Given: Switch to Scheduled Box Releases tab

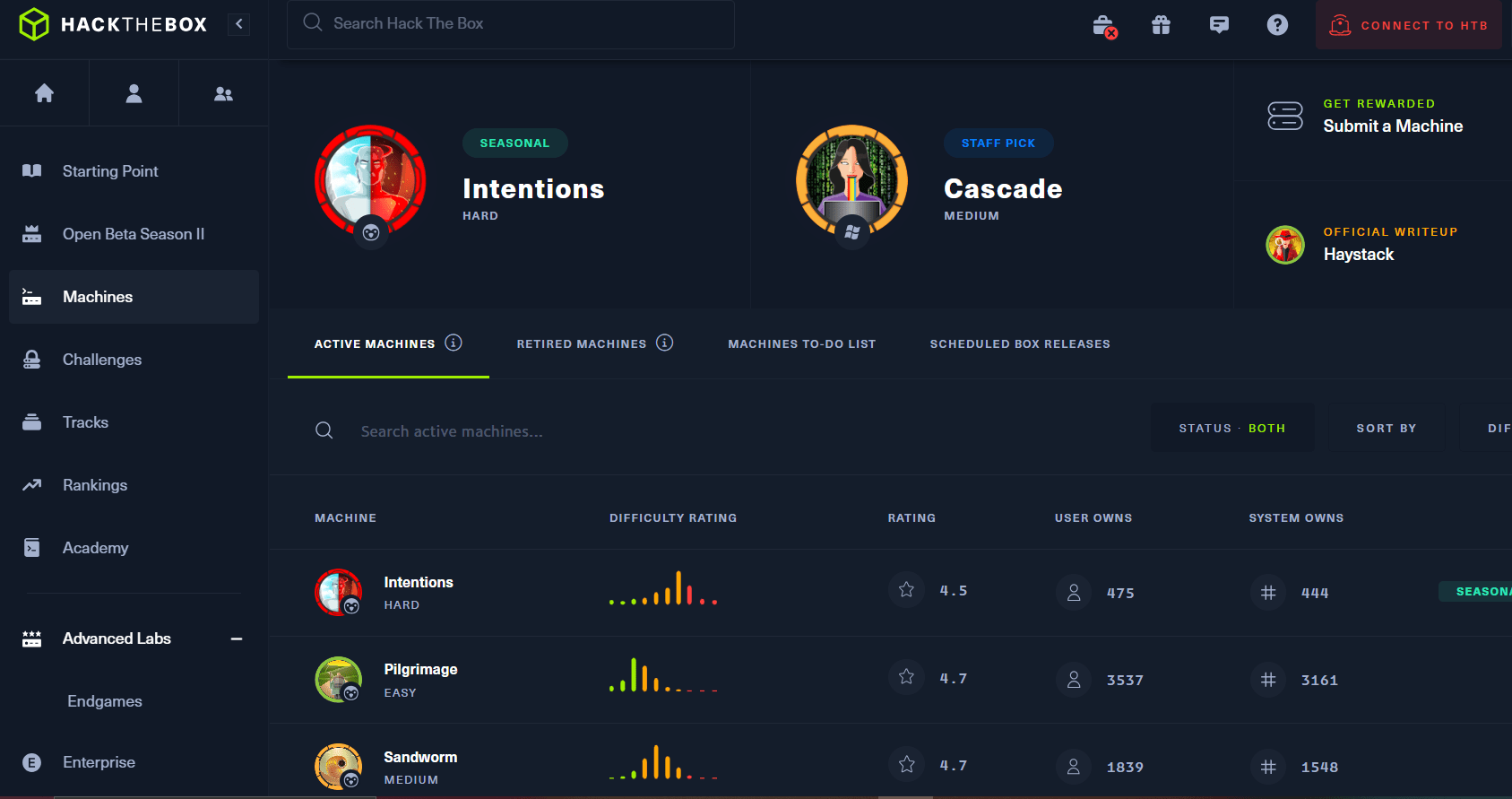Looking at the screenshot, I should (x=1020, y=344).
